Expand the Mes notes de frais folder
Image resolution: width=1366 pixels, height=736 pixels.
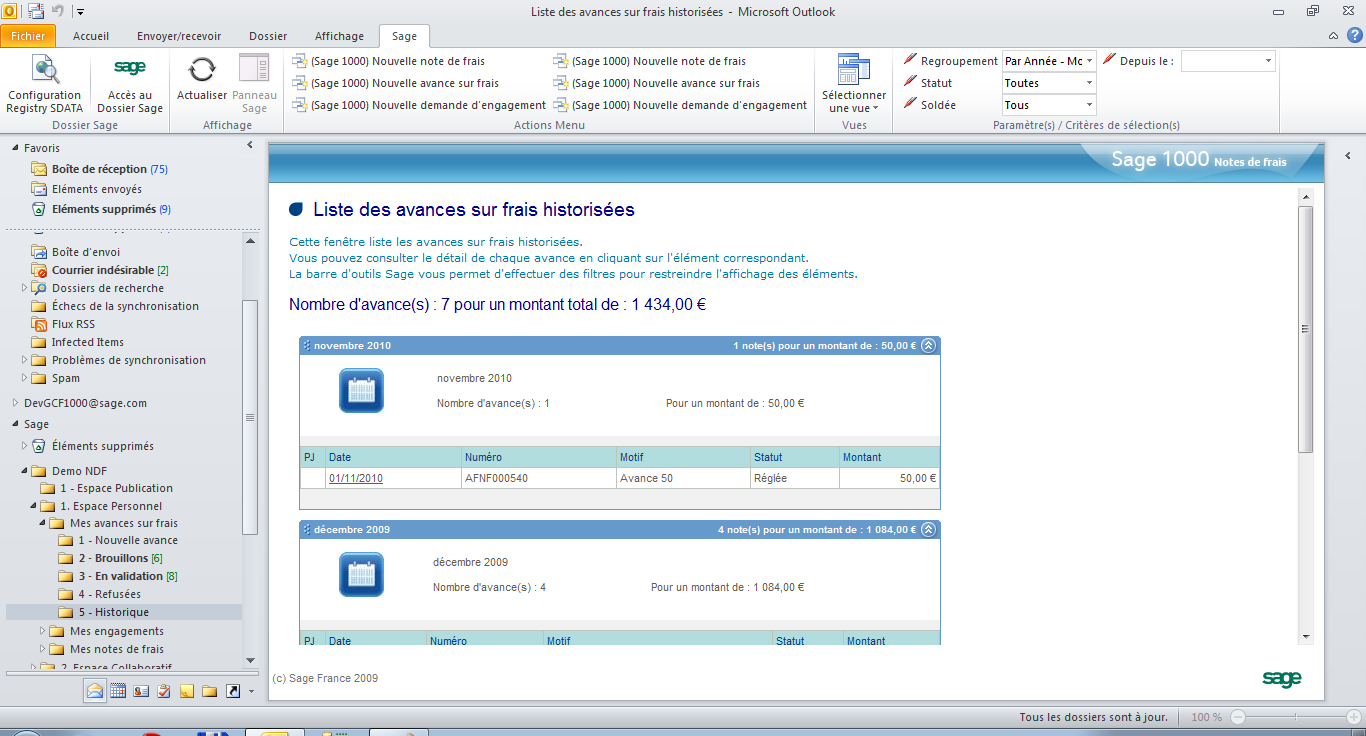[42, 649]
